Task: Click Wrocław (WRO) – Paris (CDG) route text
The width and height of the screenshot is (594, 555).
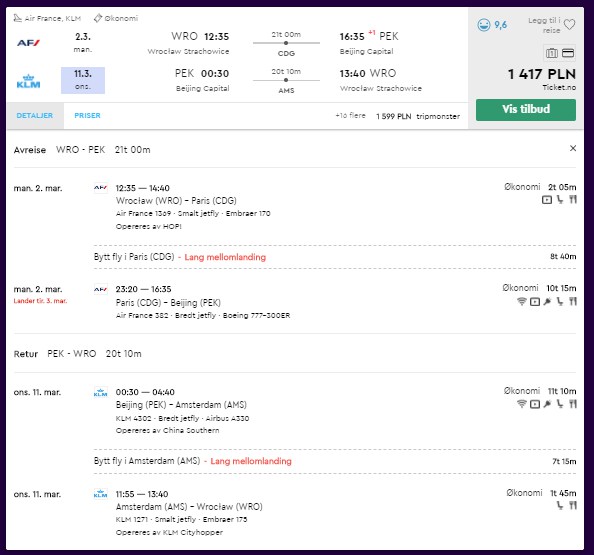Action: tap(176, 200)
